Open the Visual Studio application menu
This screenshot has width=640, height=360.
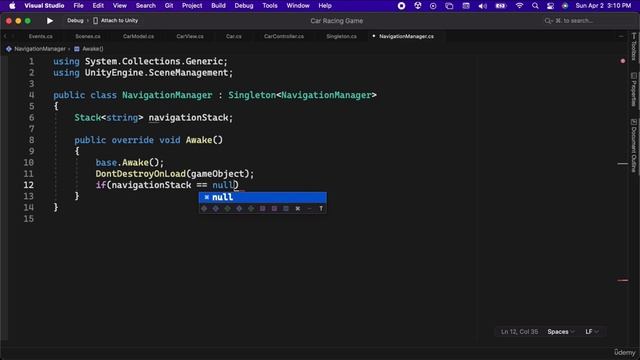pos(44,6)
